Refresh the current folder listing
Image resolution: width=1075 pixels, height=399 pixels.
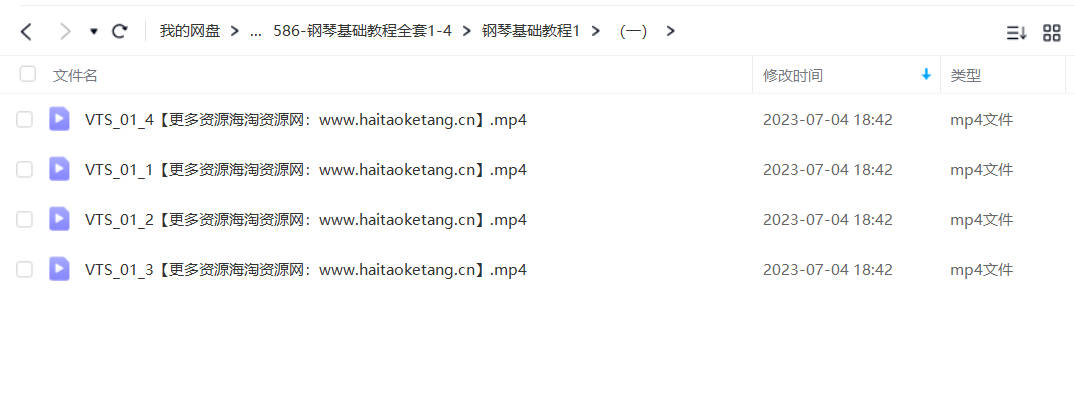click(x=120, y=31)
